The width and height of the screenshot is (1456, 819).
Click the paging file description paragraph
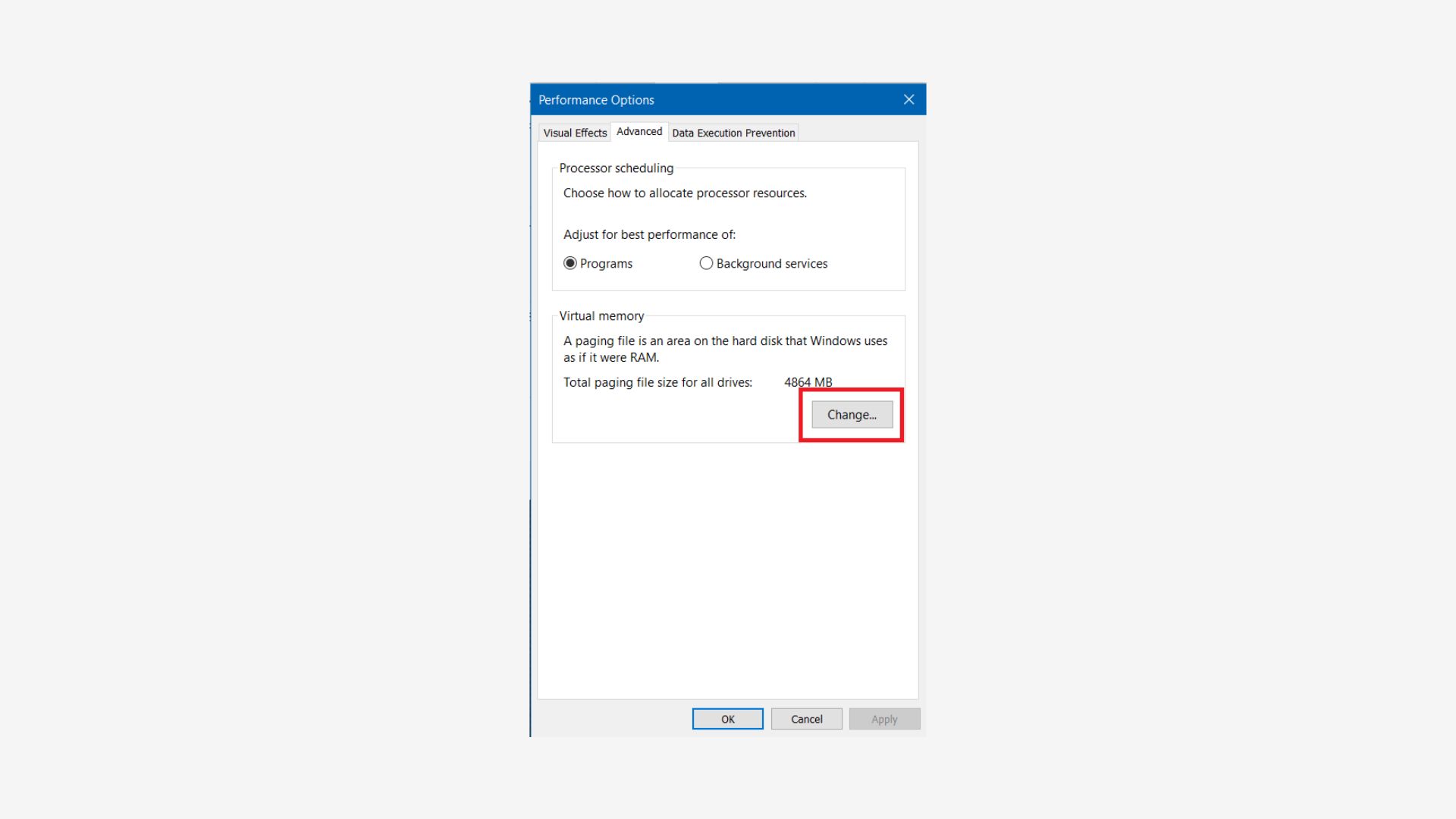724,349
